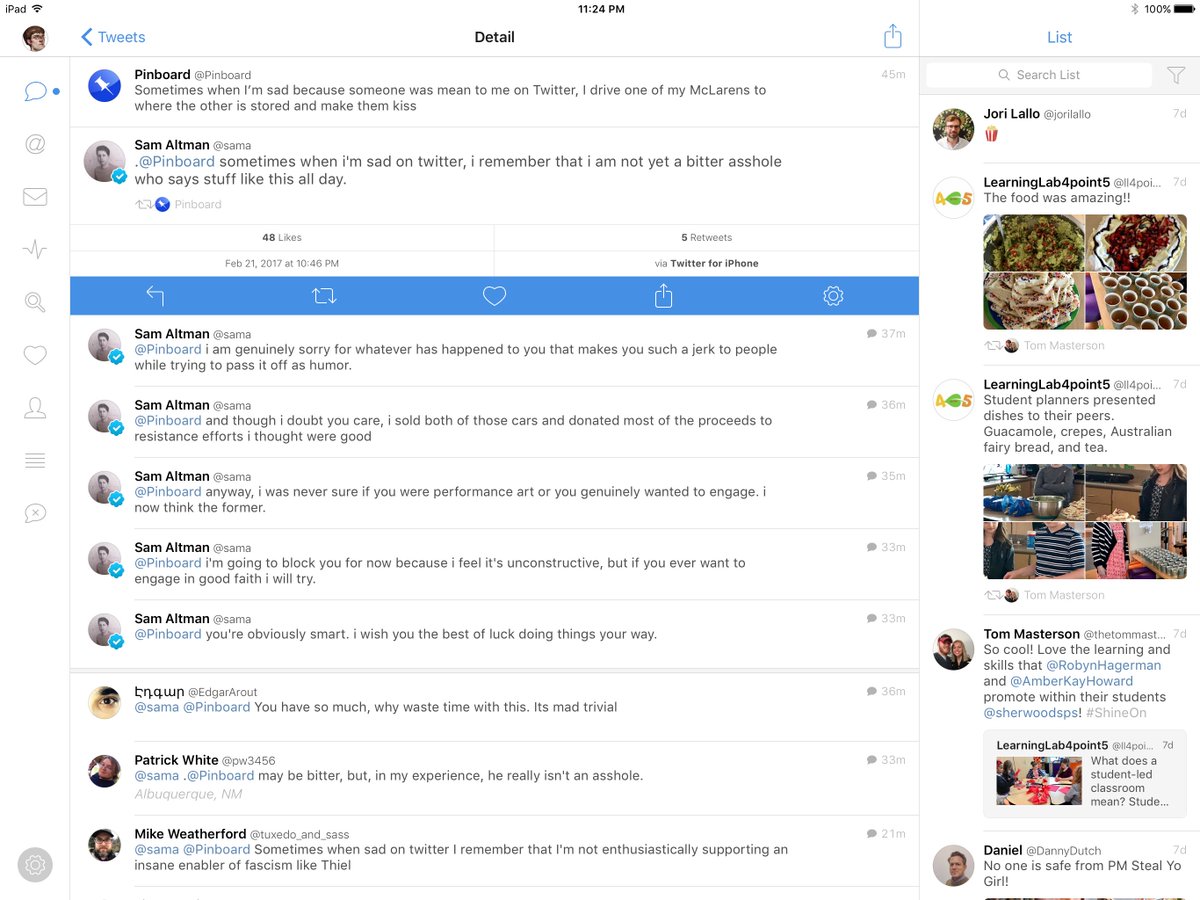Open Jori Lallo's popcorn tweet

pos(1060,130)
